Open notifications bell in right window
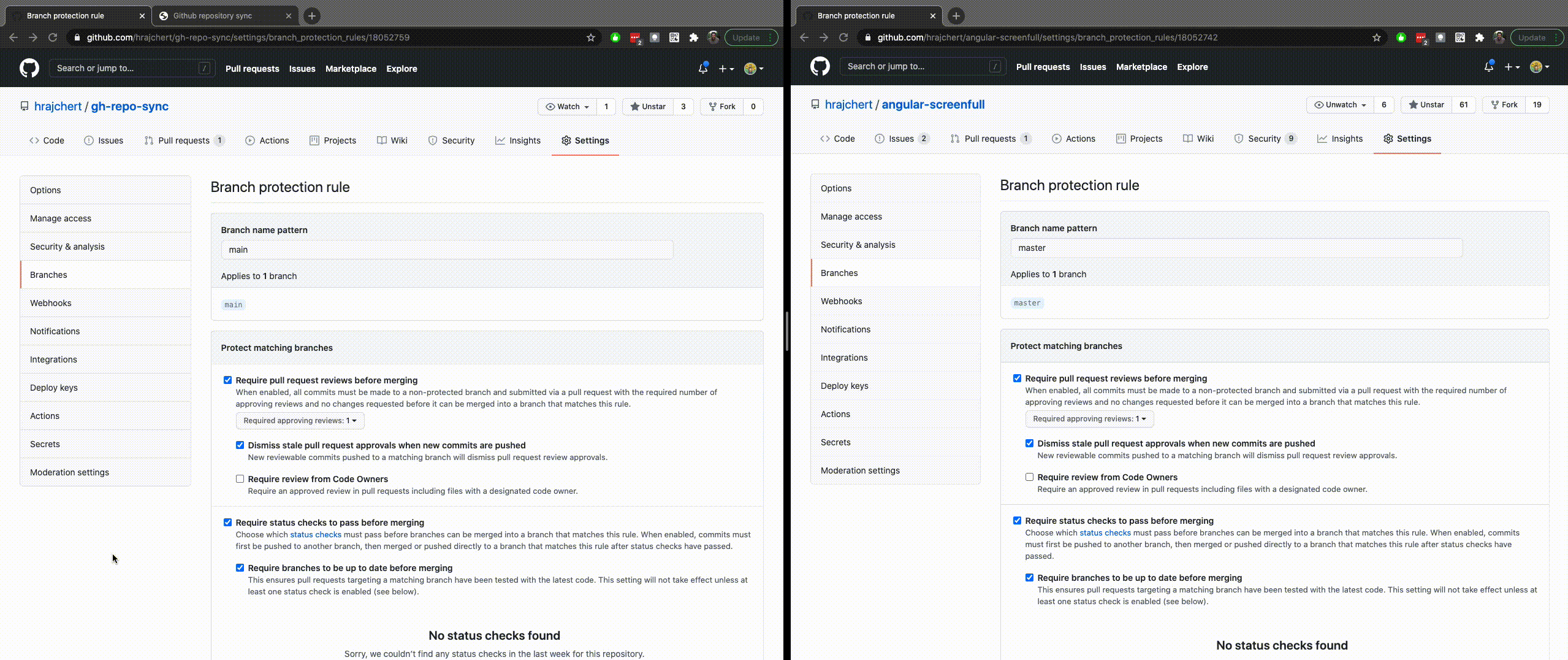The height and width of the screenshot is (660, 1568). pos(1489,67)
